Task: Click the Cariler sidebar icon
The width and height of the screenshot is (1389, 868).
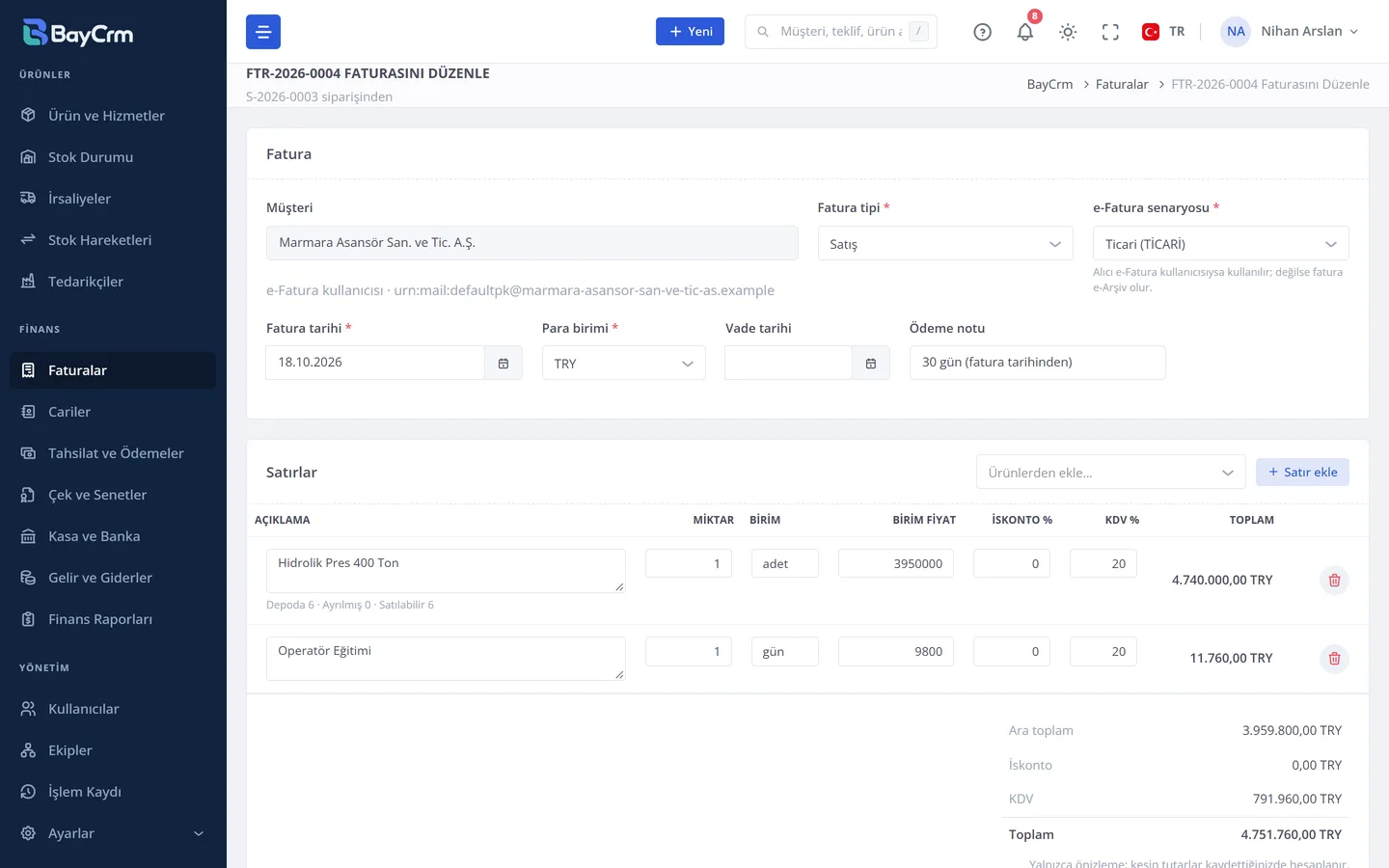Action: [x=28, y=412]
